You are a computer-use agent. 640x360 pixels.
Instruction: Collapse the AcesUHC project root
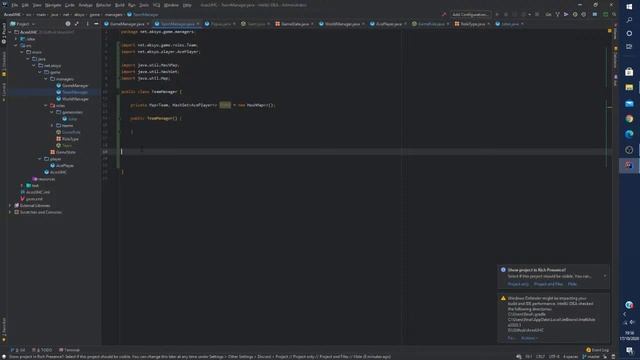point(10,32)
